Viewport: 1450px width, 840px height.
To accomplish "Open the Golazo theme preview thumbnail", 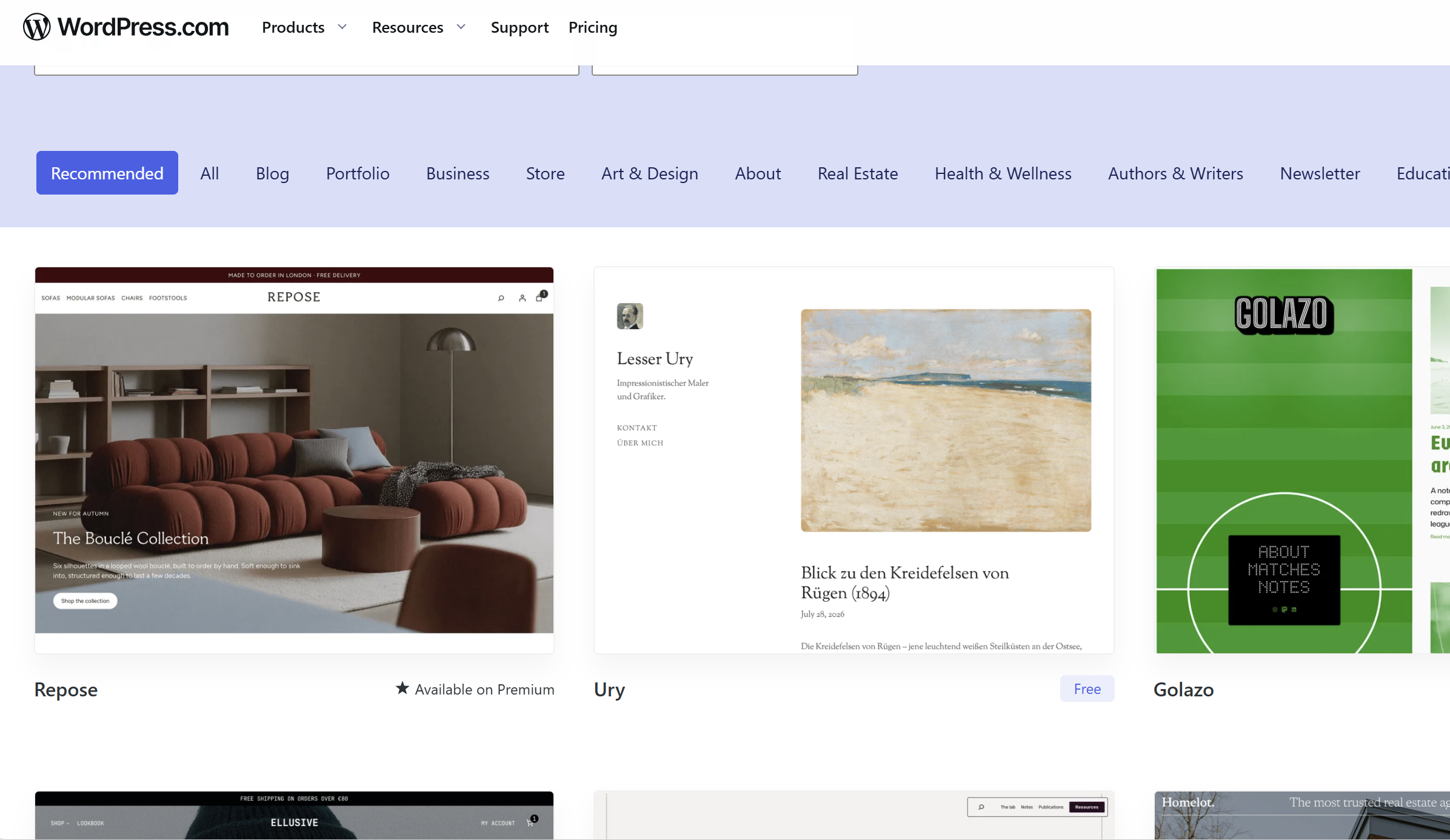I will click(x=1302, y=460).
